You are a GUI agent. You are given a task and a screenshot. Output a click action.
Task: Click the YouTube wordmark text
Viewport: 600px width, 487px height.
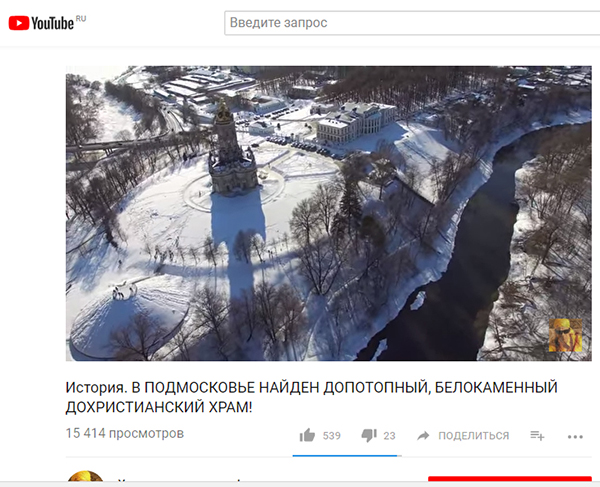click(52, 23)
